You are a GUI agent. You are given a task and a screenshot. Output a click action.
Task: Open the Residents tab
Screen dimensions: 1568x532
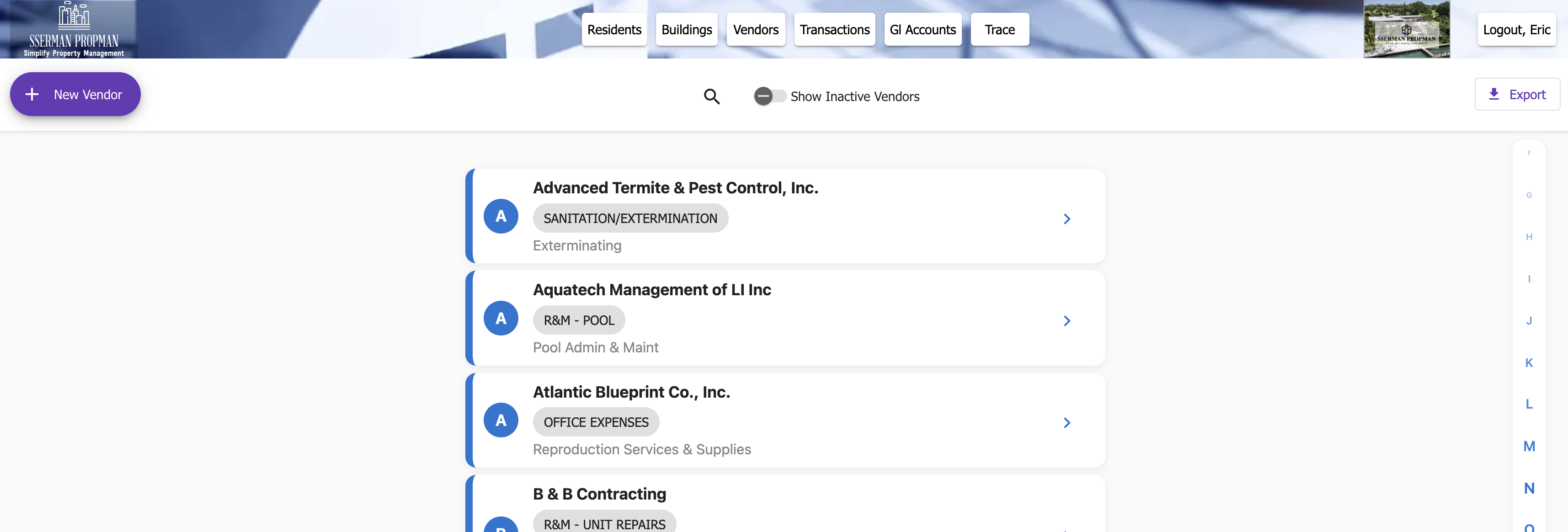pos(613,30)
